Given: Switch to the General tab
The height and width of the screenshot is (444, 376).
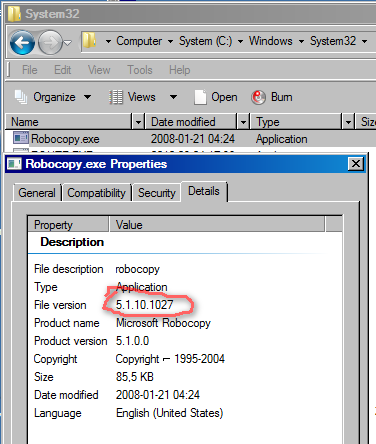Looking at the screenshot, I should point(37,193).
